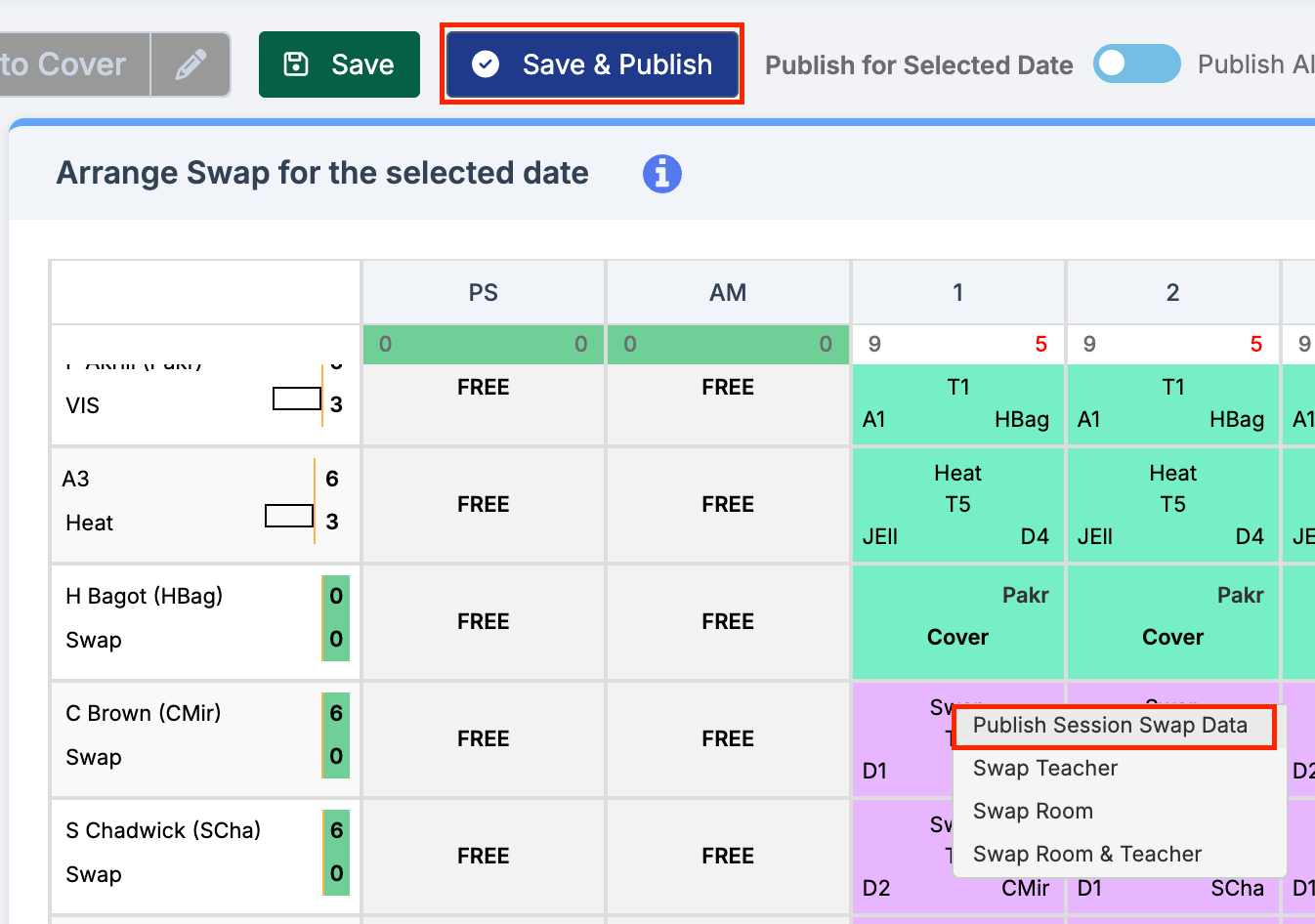Click S Chadwick (SCha) row label
This screenshot has height=924, width=1315.
pos(163,830)
